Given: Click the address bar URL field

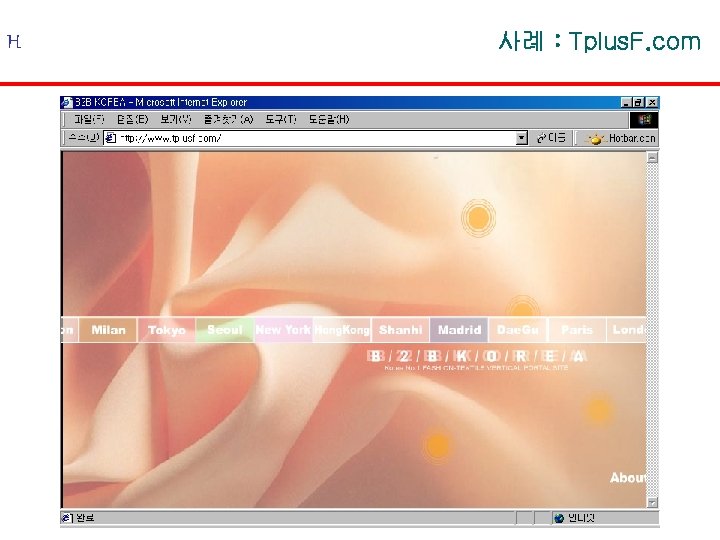Looking at the screenshot, I should (x=316, y=138).
